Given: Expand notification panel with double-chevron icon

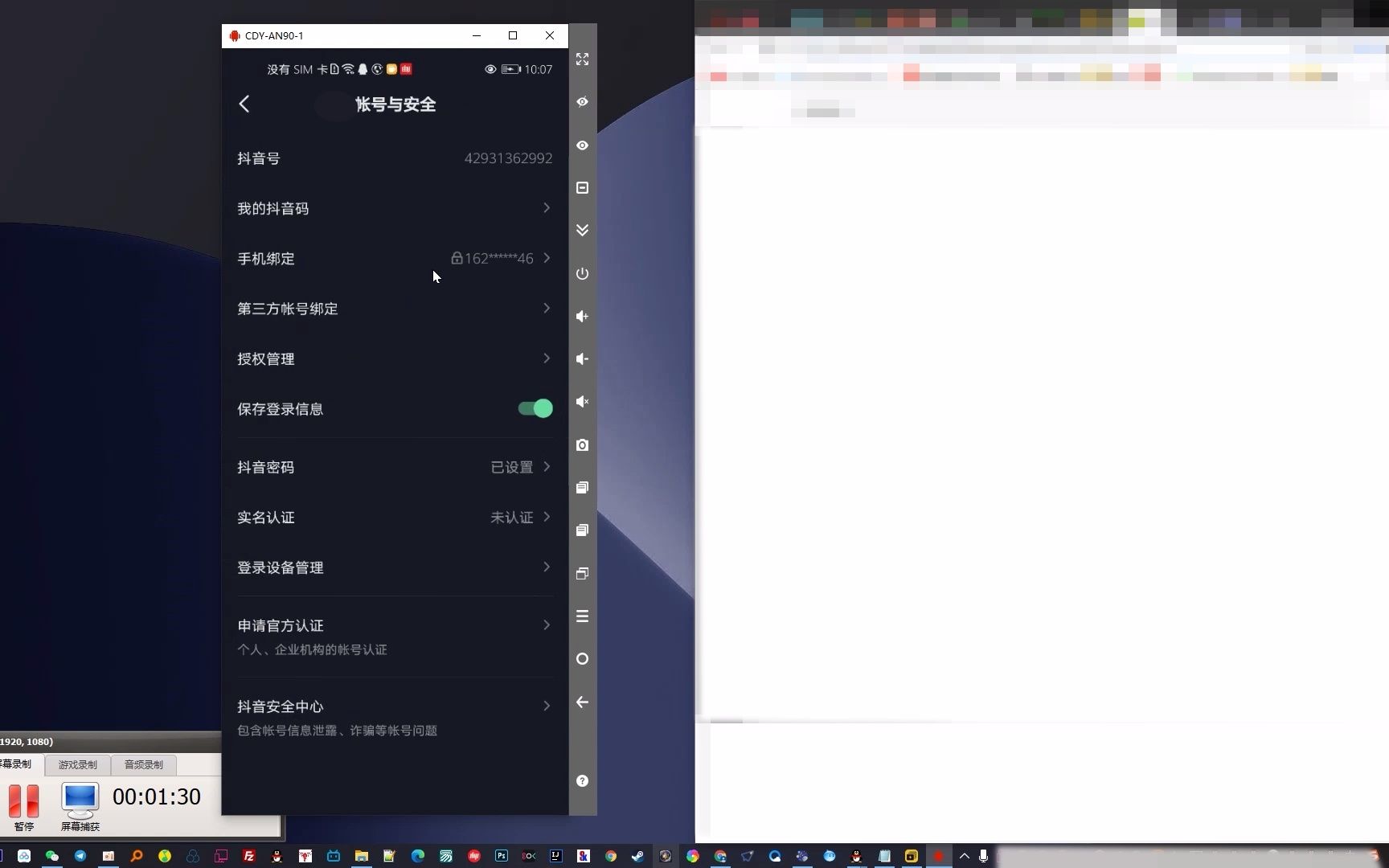Looking at the screenshot, I should [583, 231].
